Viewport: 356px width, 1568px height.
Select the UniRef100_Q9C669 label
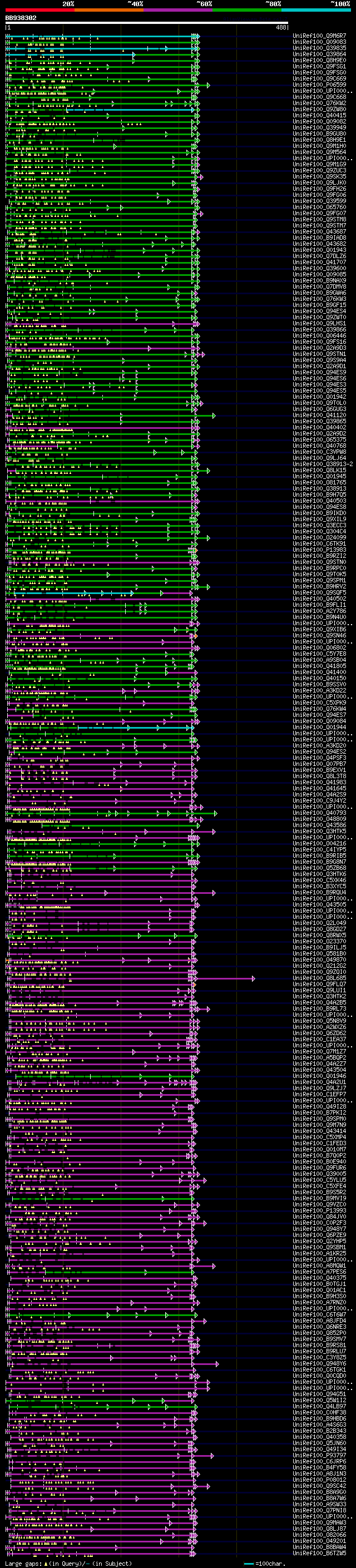click(319, 78)
